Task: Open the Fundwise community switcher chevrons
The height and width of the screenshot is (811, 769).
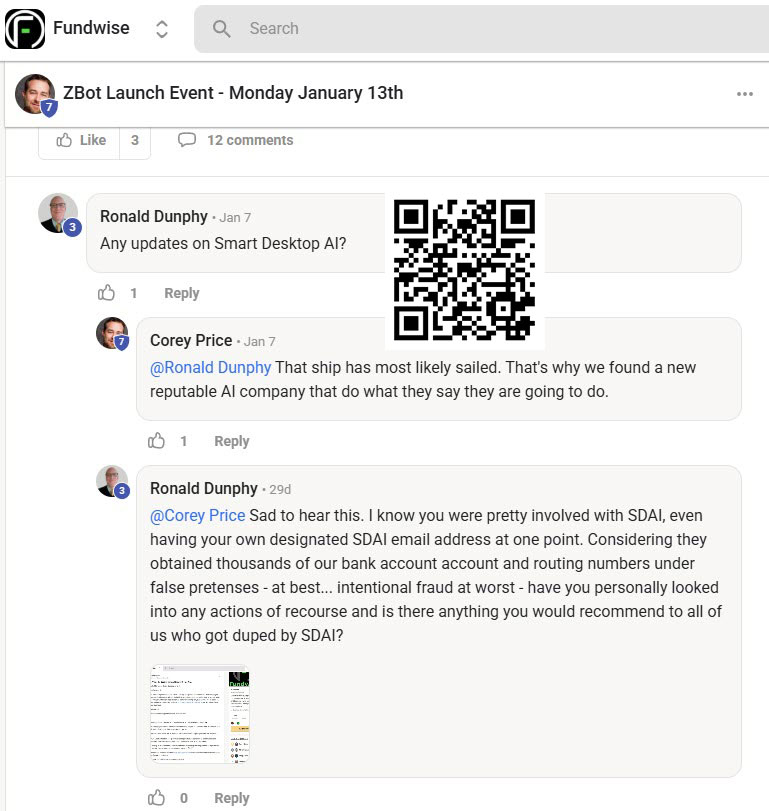Action: click(x=162, y=29)
